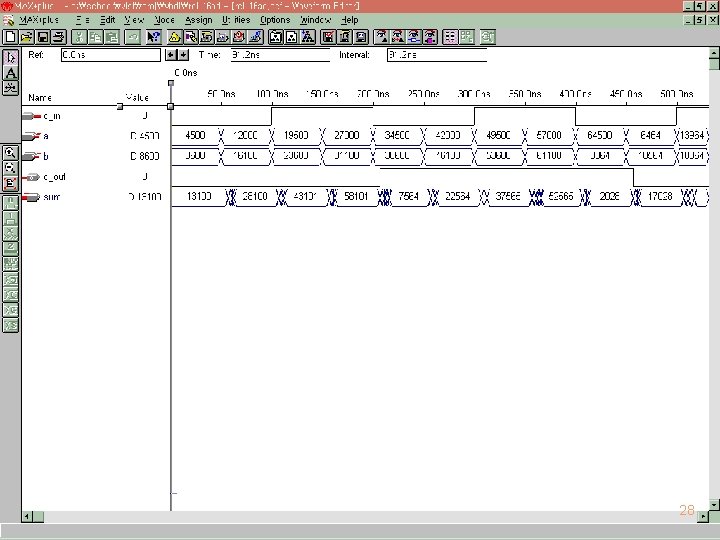Click the overwrite high 1 button

[x=11, y=218]
